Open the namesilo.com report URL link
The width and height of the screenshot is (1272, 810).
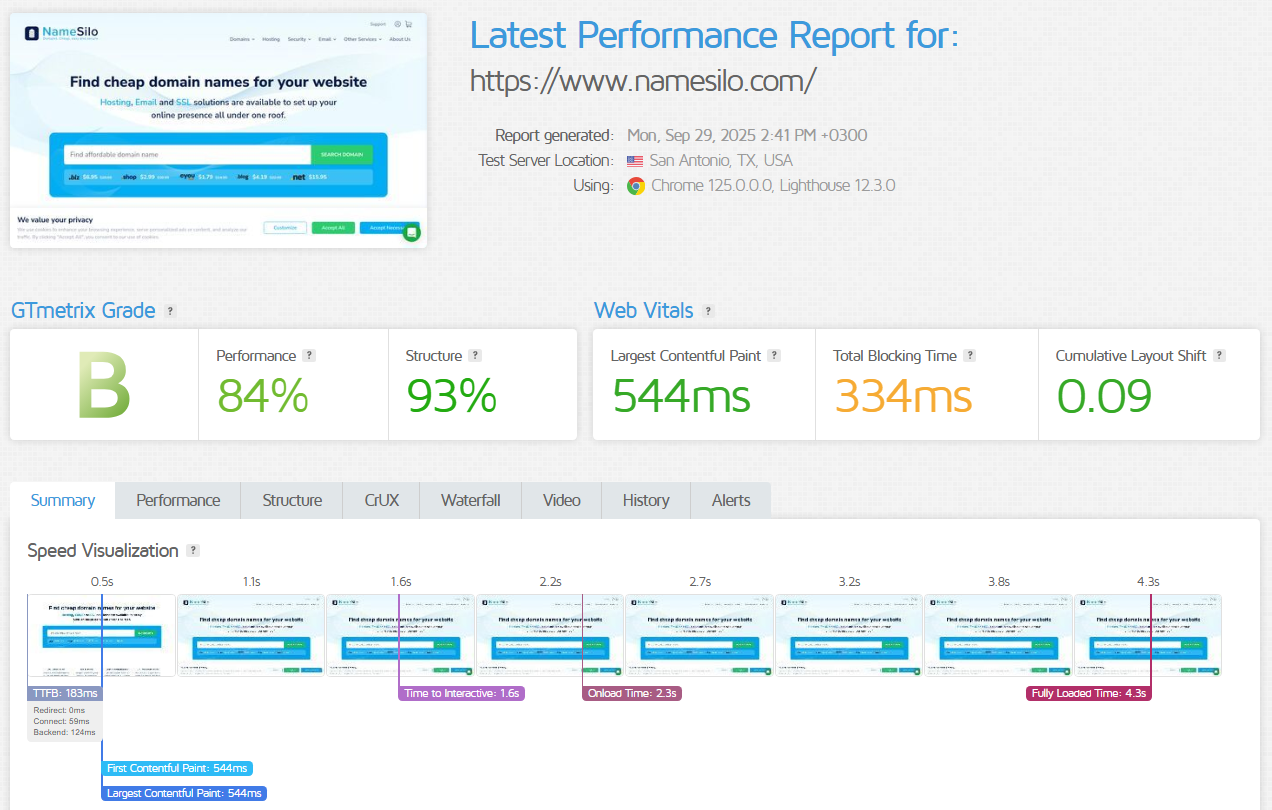tap(643, 80)
